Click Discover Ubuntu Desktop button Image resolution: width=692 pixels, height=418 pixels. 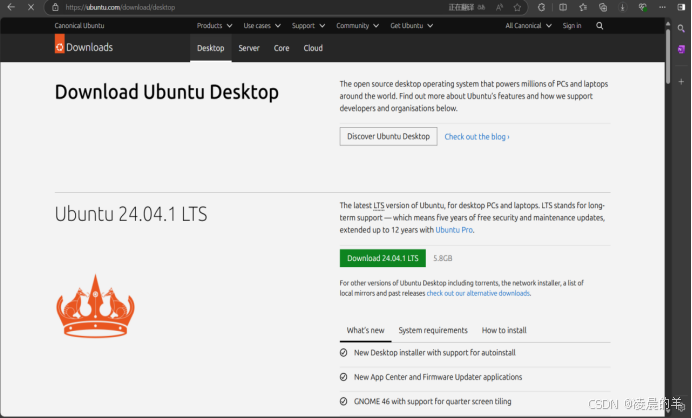click(x=388, y=136)
